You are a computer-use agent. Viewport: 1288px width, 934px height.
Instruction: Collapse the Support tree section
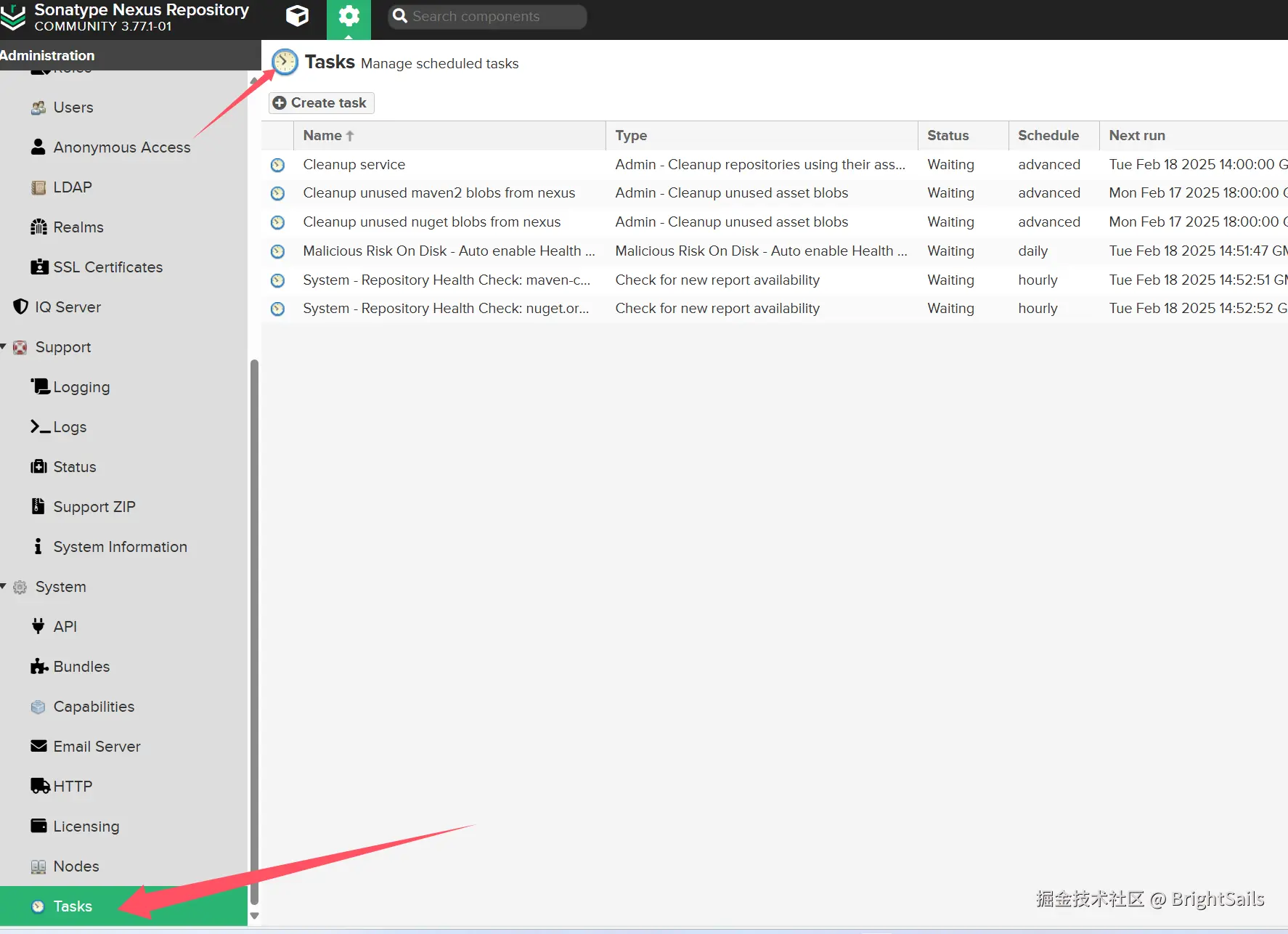(x=4, y=347)
